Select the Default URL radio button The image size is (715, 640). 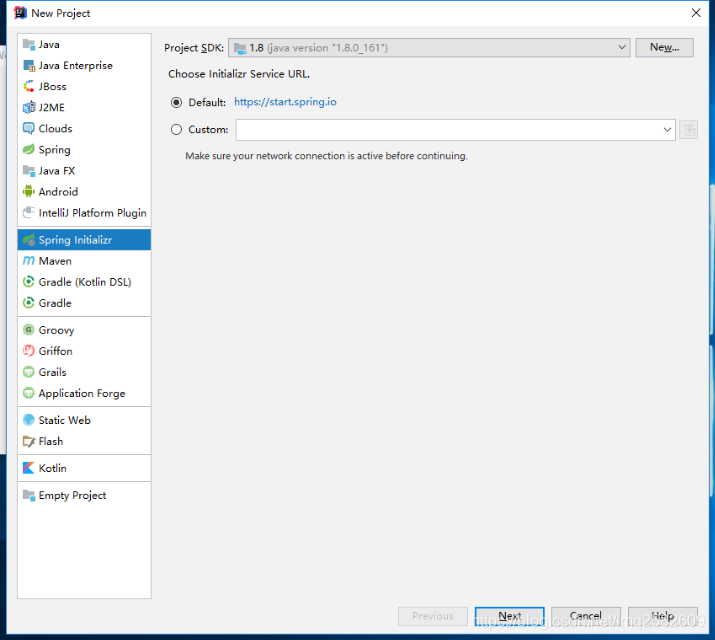[x=176, y=103]
